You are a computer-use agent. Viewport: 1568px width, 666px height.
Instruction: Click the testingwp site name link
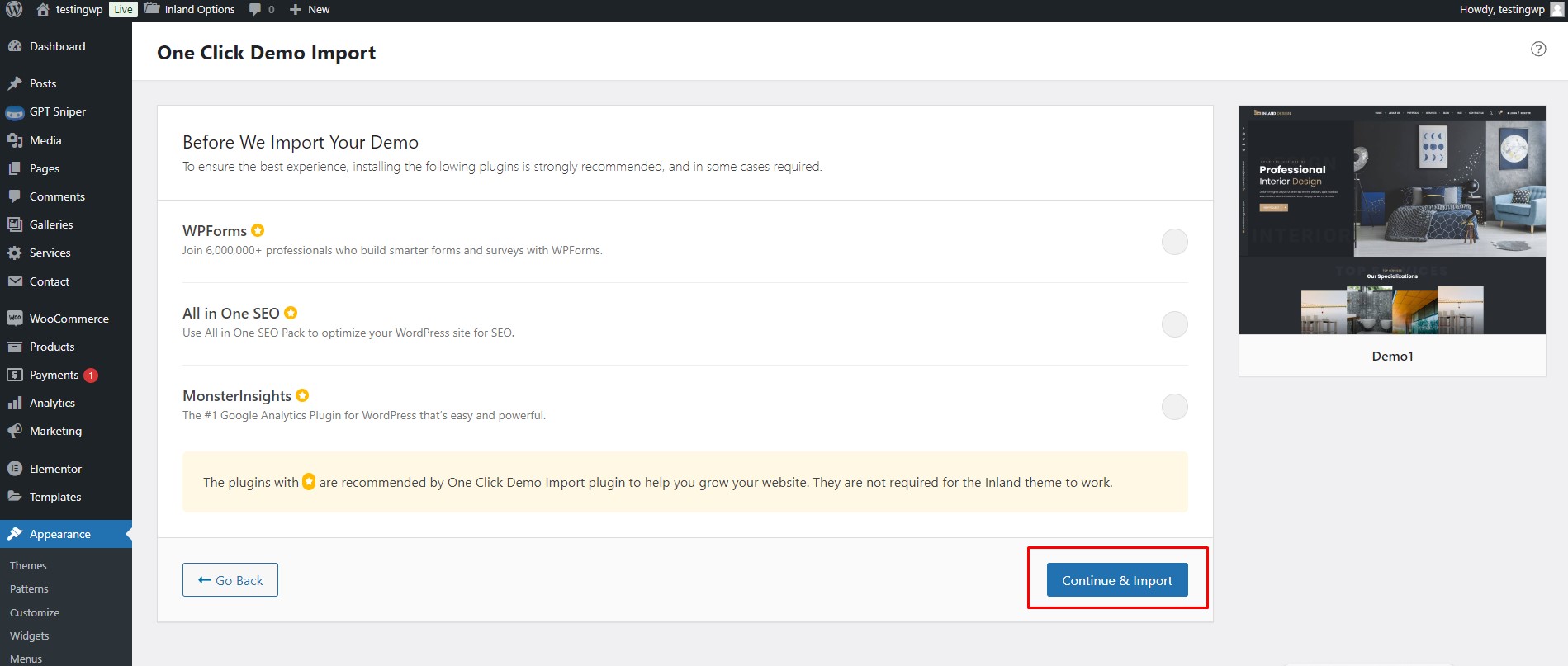pyautogui.click(x=79, y=10)
